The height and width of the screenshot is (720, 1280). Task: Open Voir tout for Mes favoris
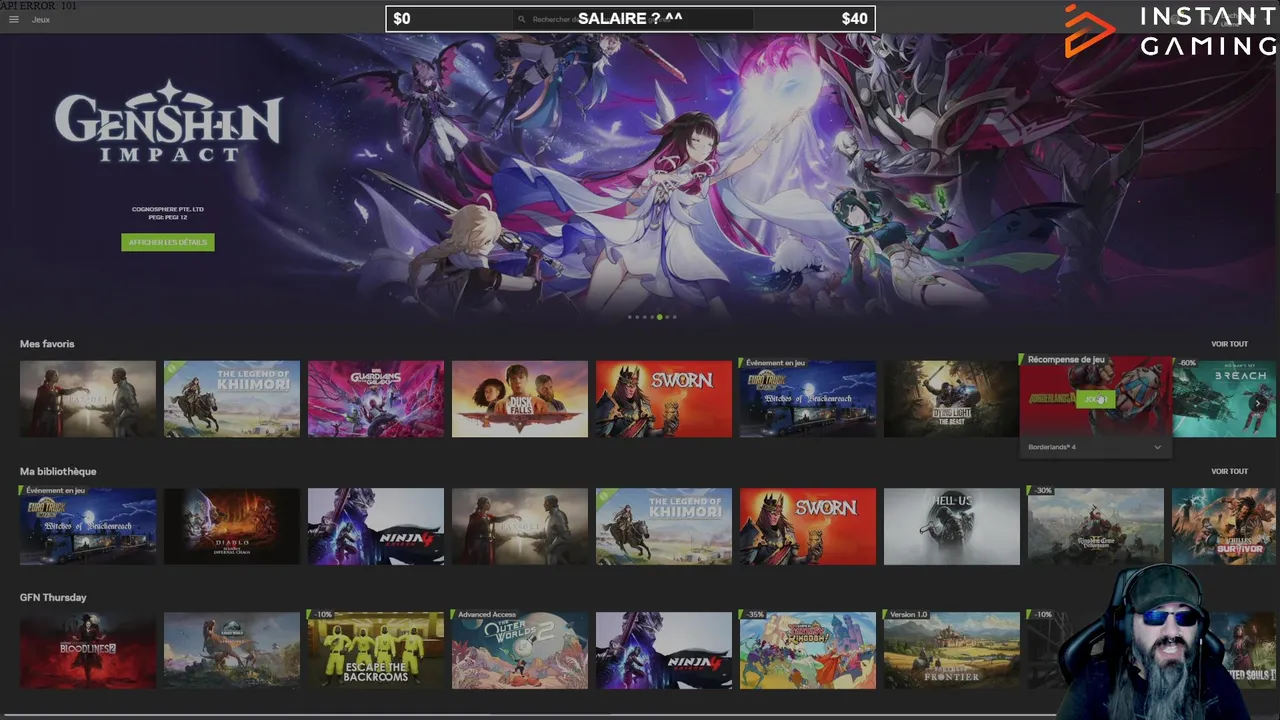click(x=1229, y=344)
